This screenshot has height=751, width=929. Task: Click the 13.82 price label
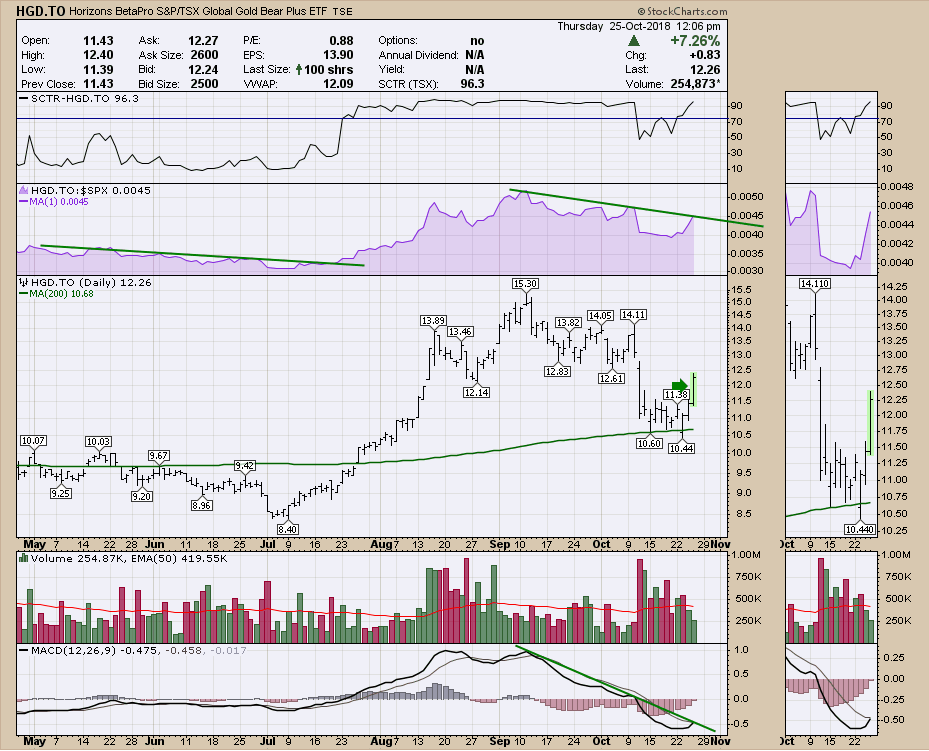click(568, 322)
